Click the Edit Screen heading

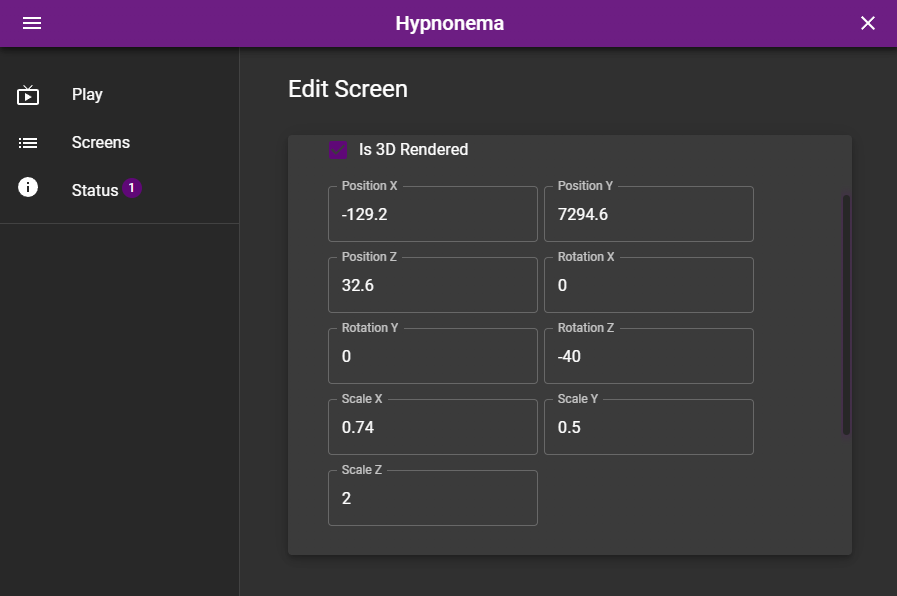point(348,89)
